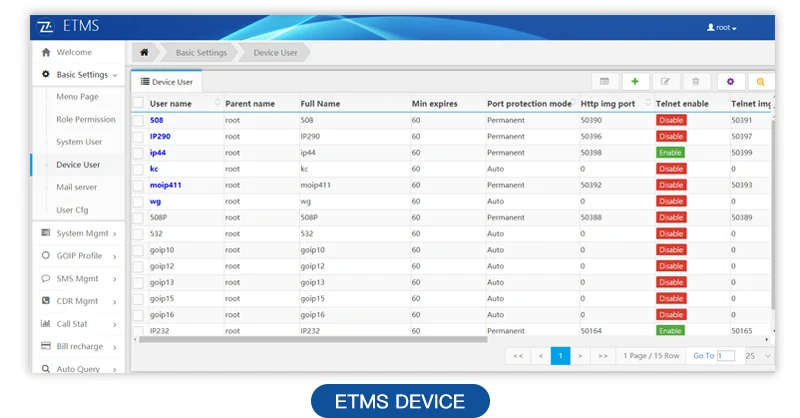Click the orange magnifier search icon
This screenshot has height=418, width=800.
point(761,81)
